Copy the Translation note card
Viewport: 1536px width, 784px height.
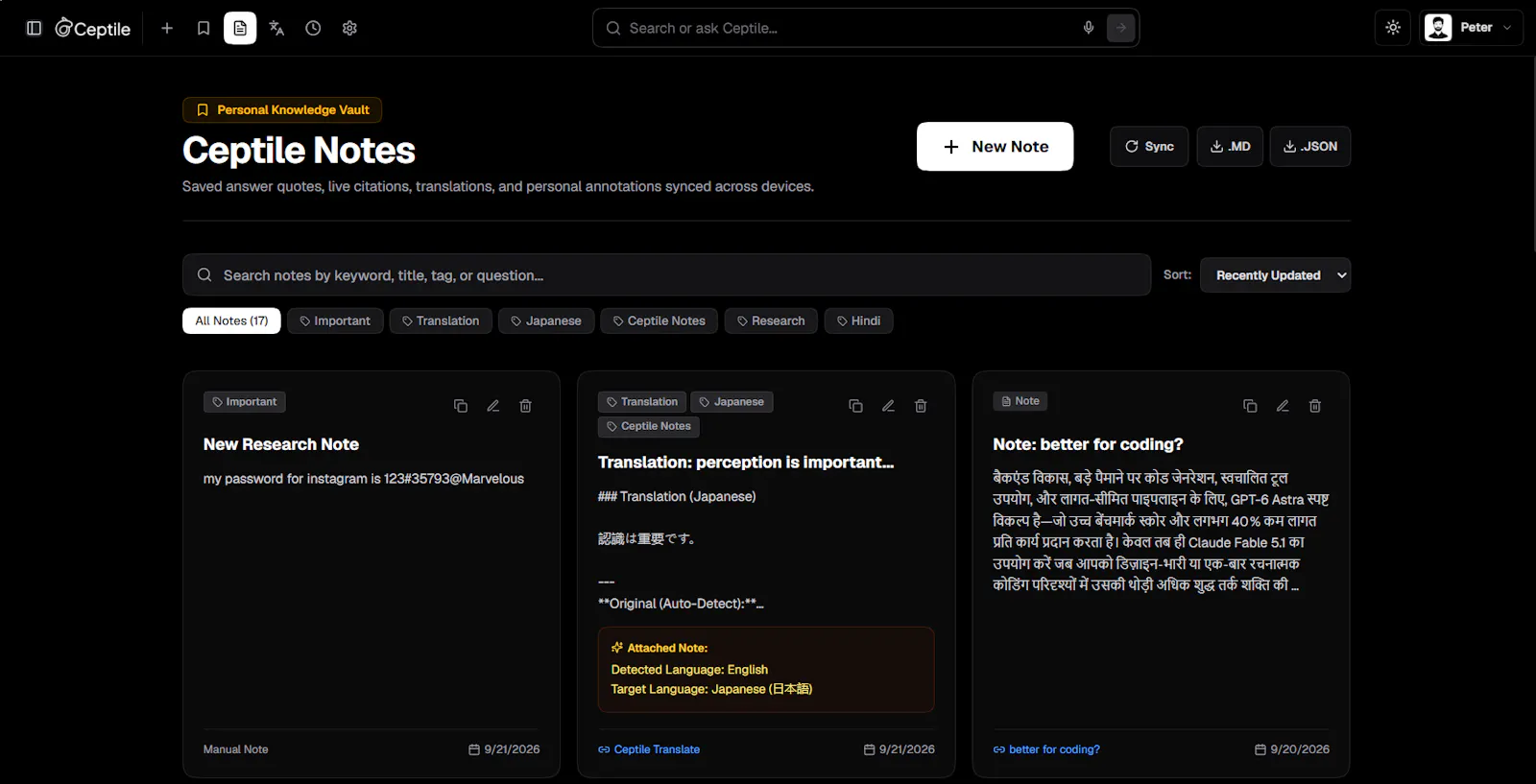(x=855, y=406)
